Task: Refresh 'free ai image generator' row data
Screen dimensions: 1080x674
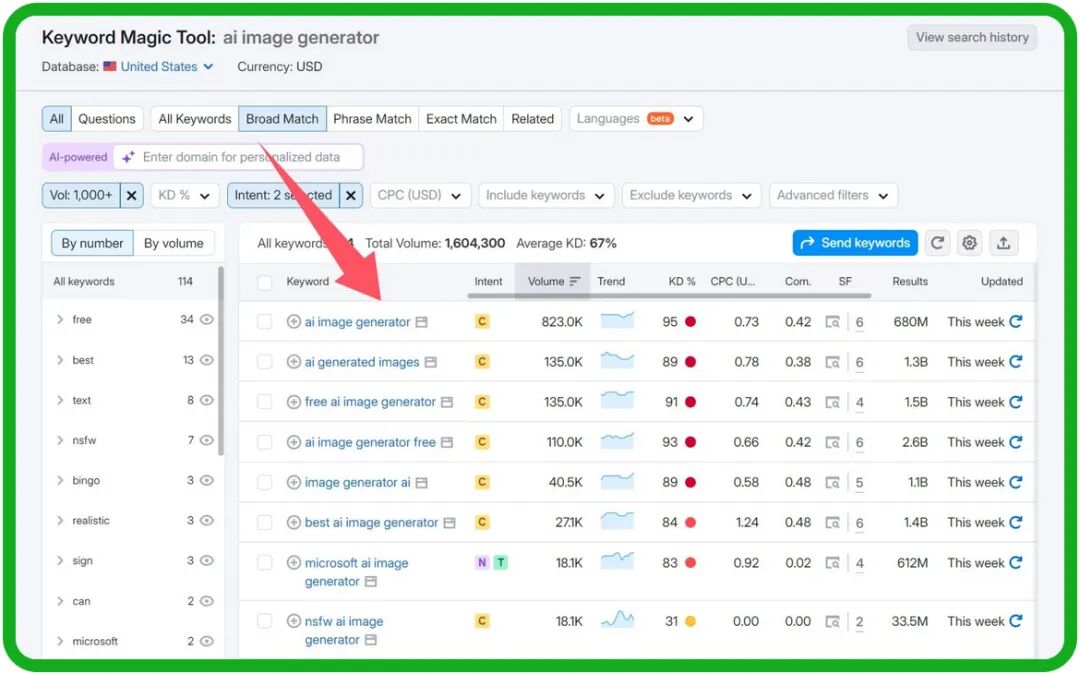Action: click(x=1016, y=402)
